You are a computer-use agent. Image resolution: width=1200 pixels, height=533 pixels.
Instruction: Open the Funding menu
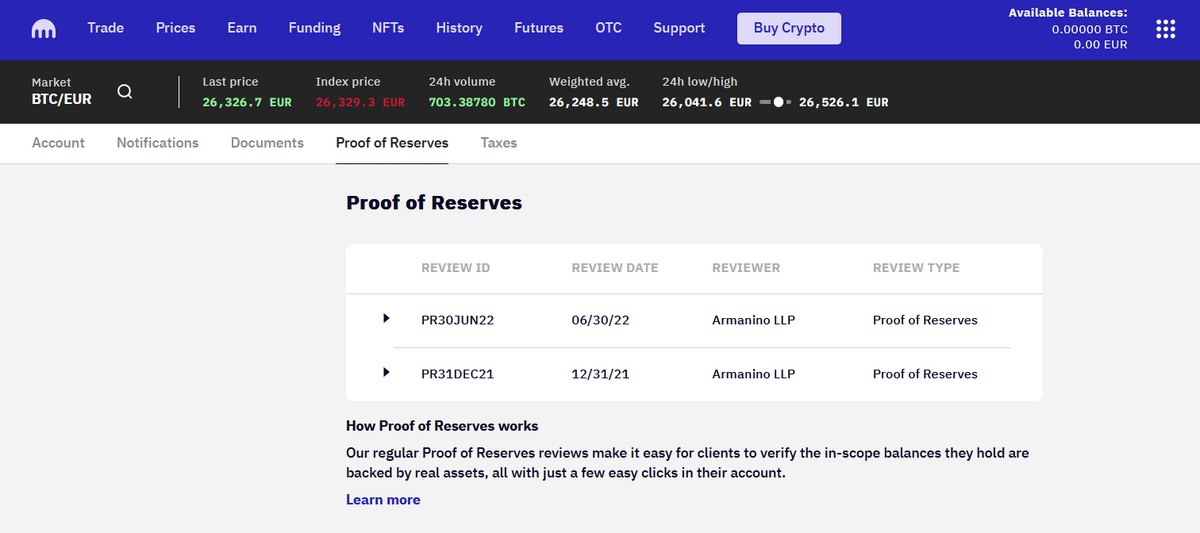coord(315,28)
